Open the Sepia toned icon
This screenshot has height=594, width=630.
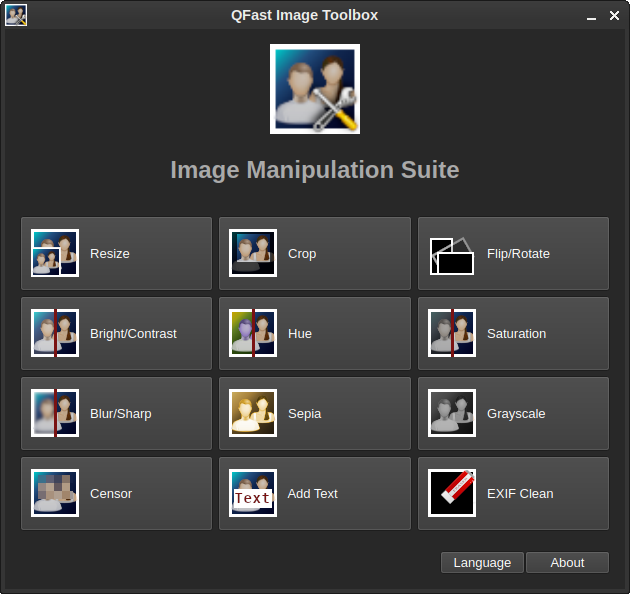coord(253,414)
